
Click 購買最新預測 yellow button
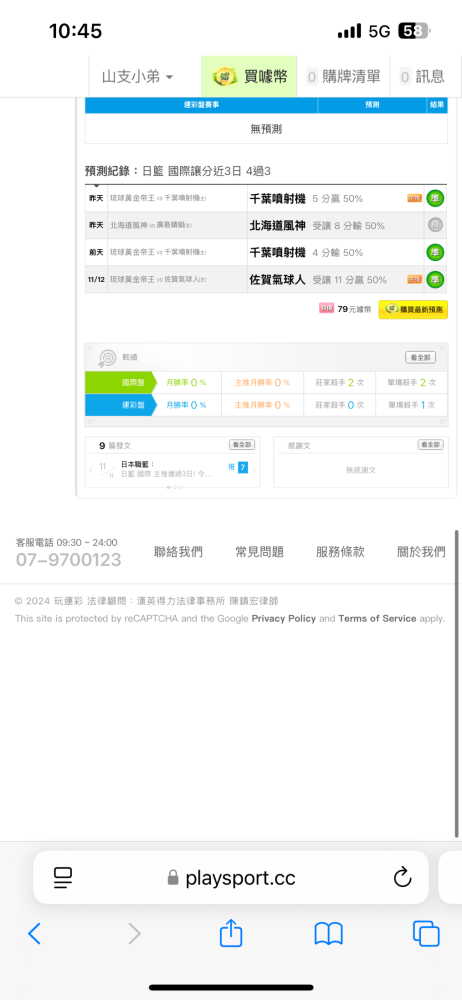coord(413,309)
